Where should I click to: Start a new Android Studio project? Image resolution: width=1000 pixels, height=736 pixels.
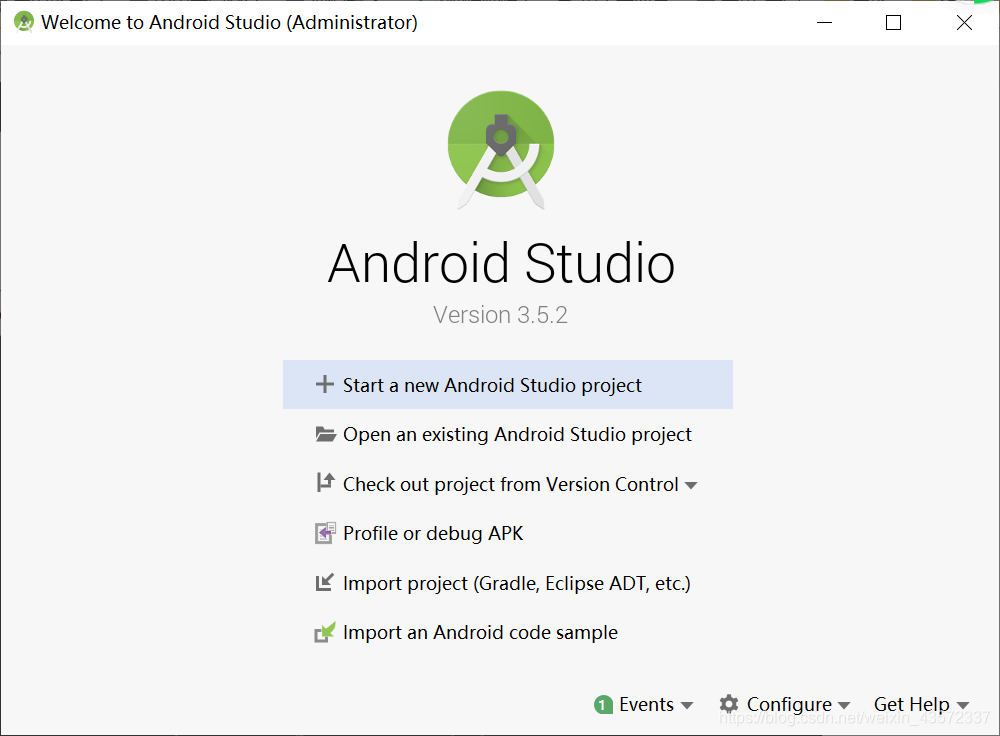click(x=508, y=385)
